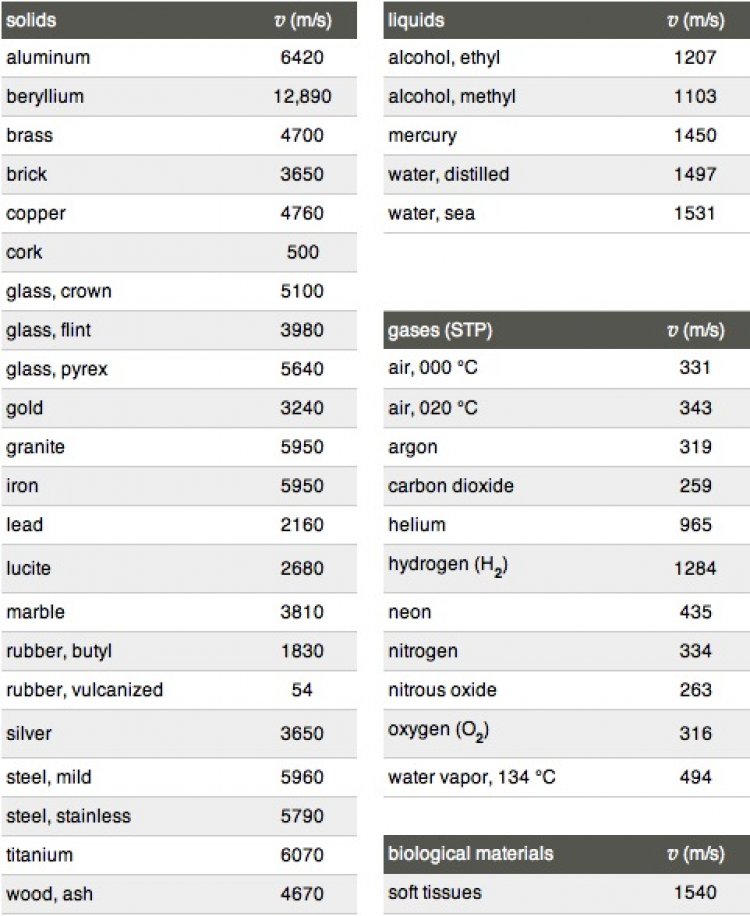Select the aluminum row label
Viewport: 750px width, 916px height.
click(x=48, y=58)
